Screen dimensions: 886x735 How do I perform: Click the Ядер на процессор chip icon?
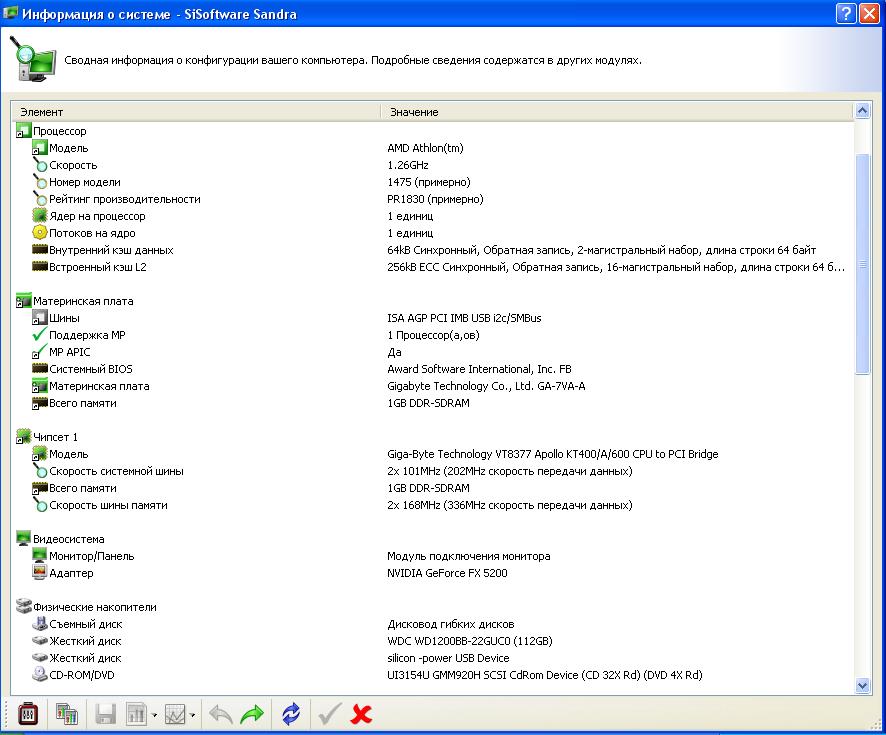(39, 216)
